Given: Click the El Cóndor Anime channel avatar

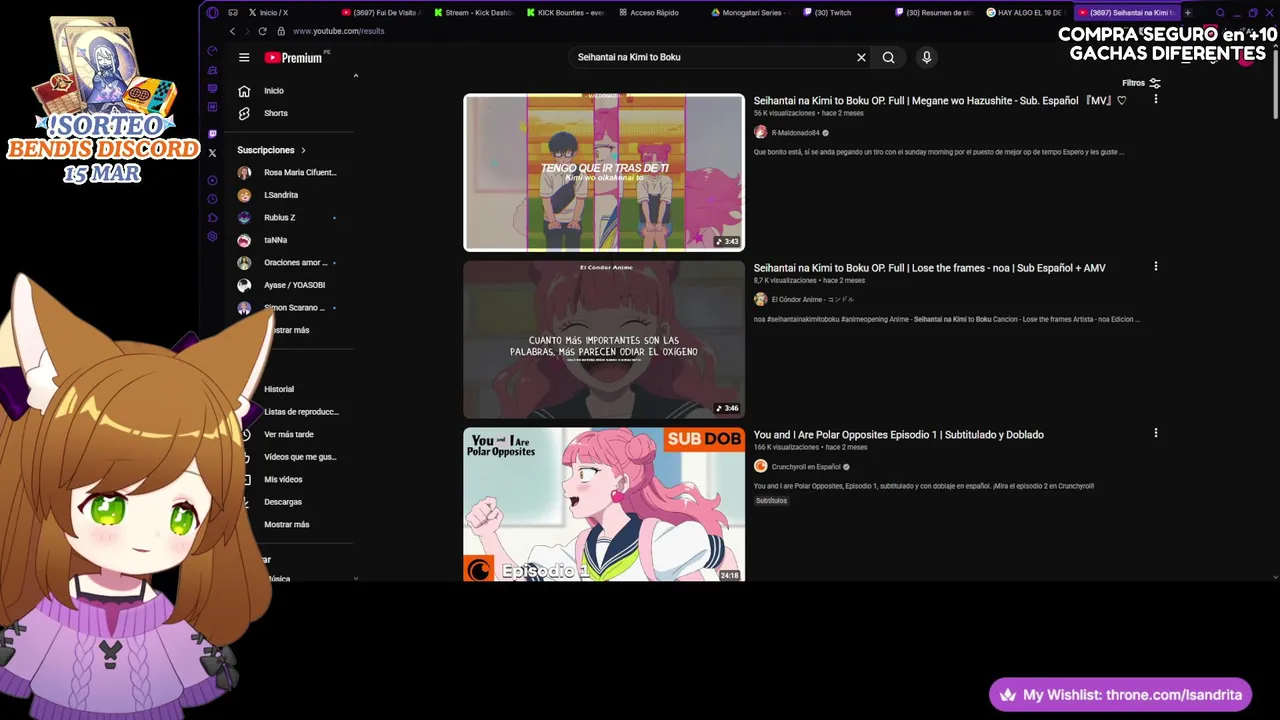Looking at the screenshot, I should (760, 299).
